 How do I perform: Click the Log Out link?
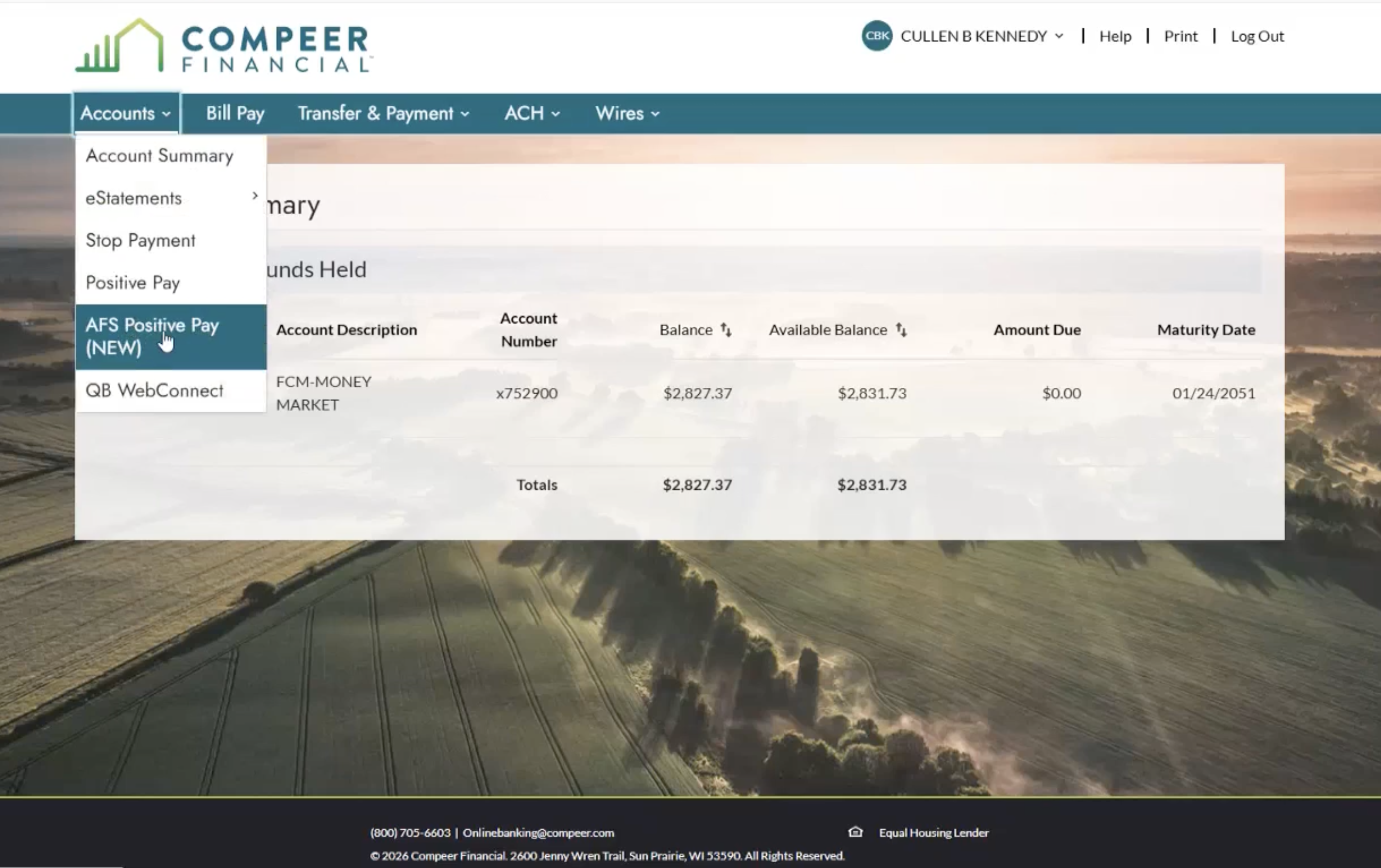point(1257,36)
